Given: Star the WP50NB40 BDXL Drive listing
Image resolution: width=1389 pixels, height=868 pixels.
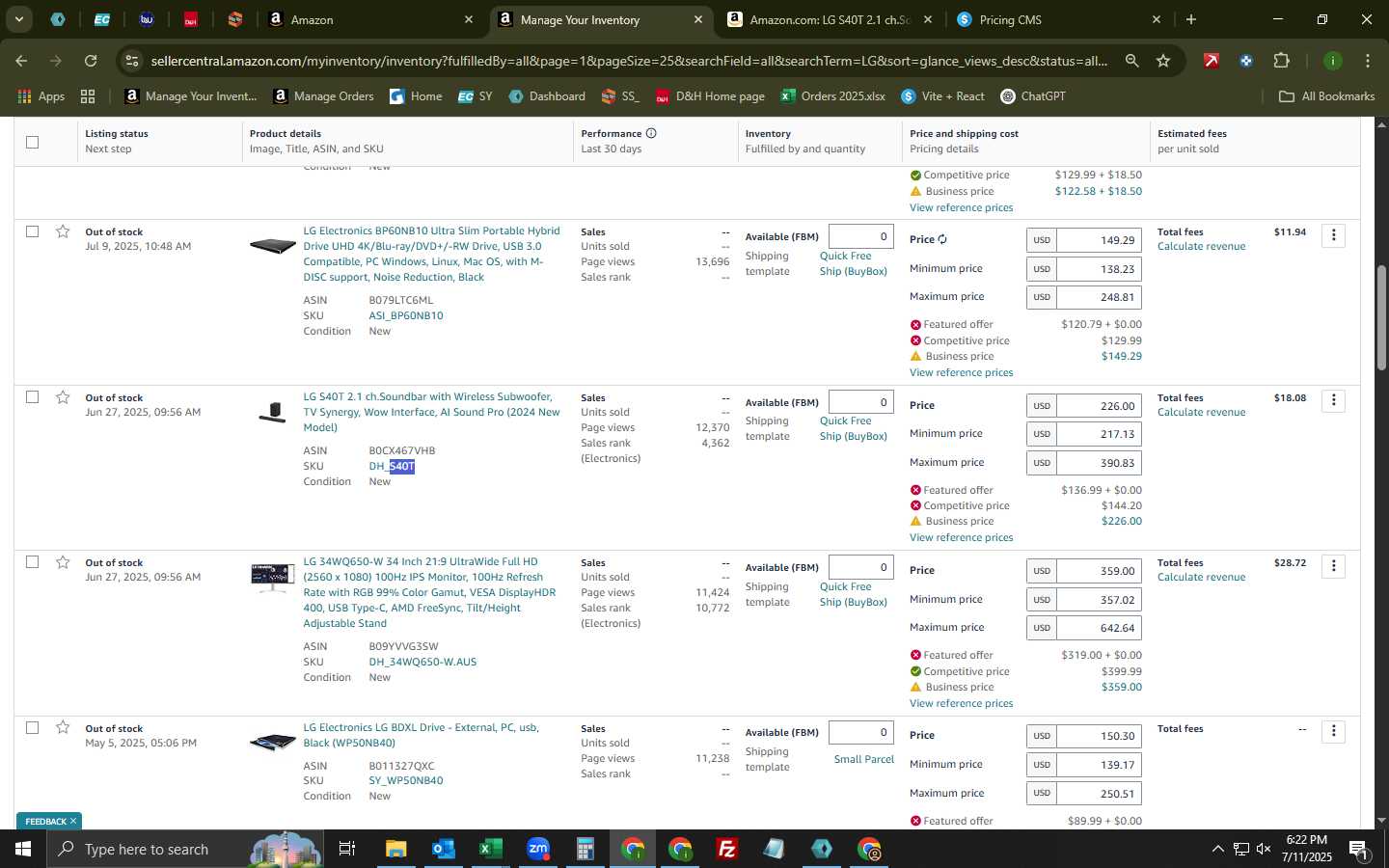Looking at the screenshot, I should pyautogui.click(x=63, y=727).
